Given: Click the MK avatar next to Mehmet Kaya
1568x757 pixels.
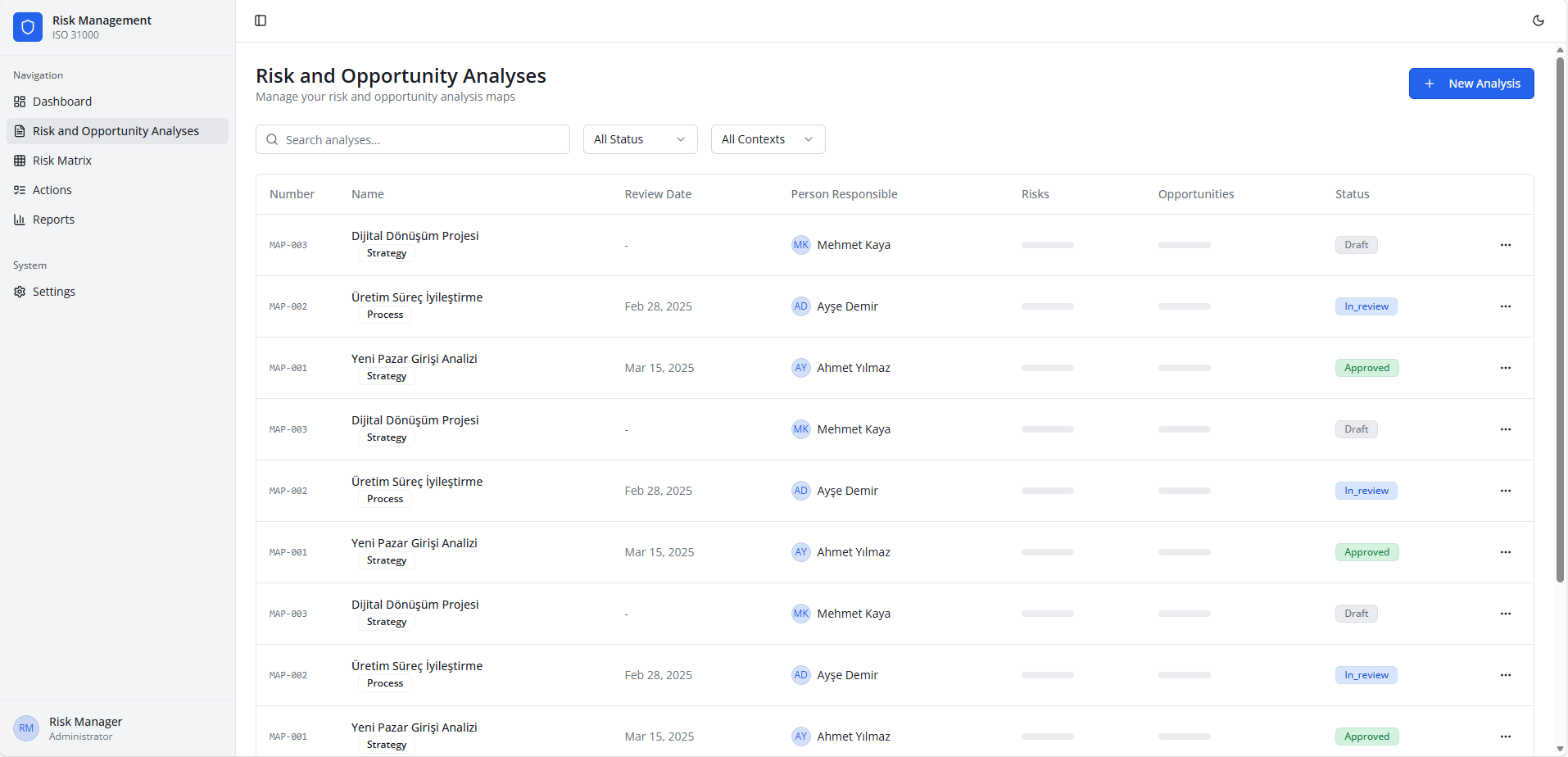Looking at the screenshot, I should pyautogui.click(x=801, y=244).
